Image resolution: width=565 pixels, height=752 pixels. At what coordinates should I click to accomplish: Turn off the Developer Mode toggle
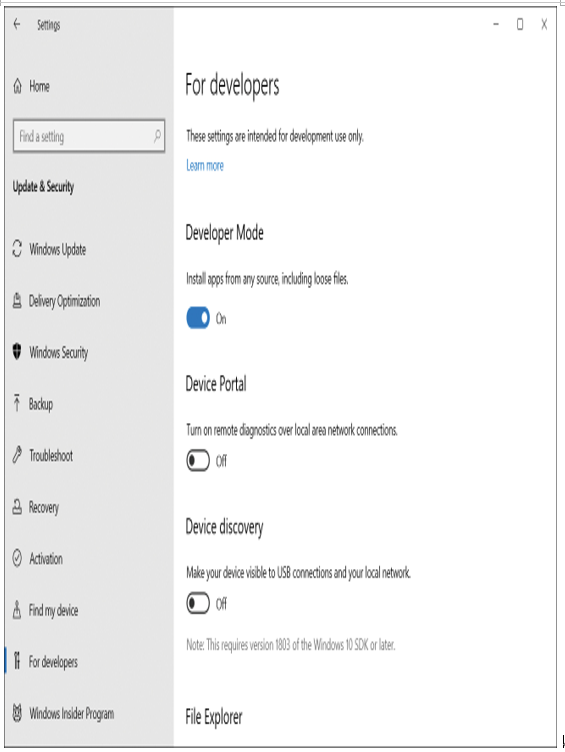tap(198, 317)
